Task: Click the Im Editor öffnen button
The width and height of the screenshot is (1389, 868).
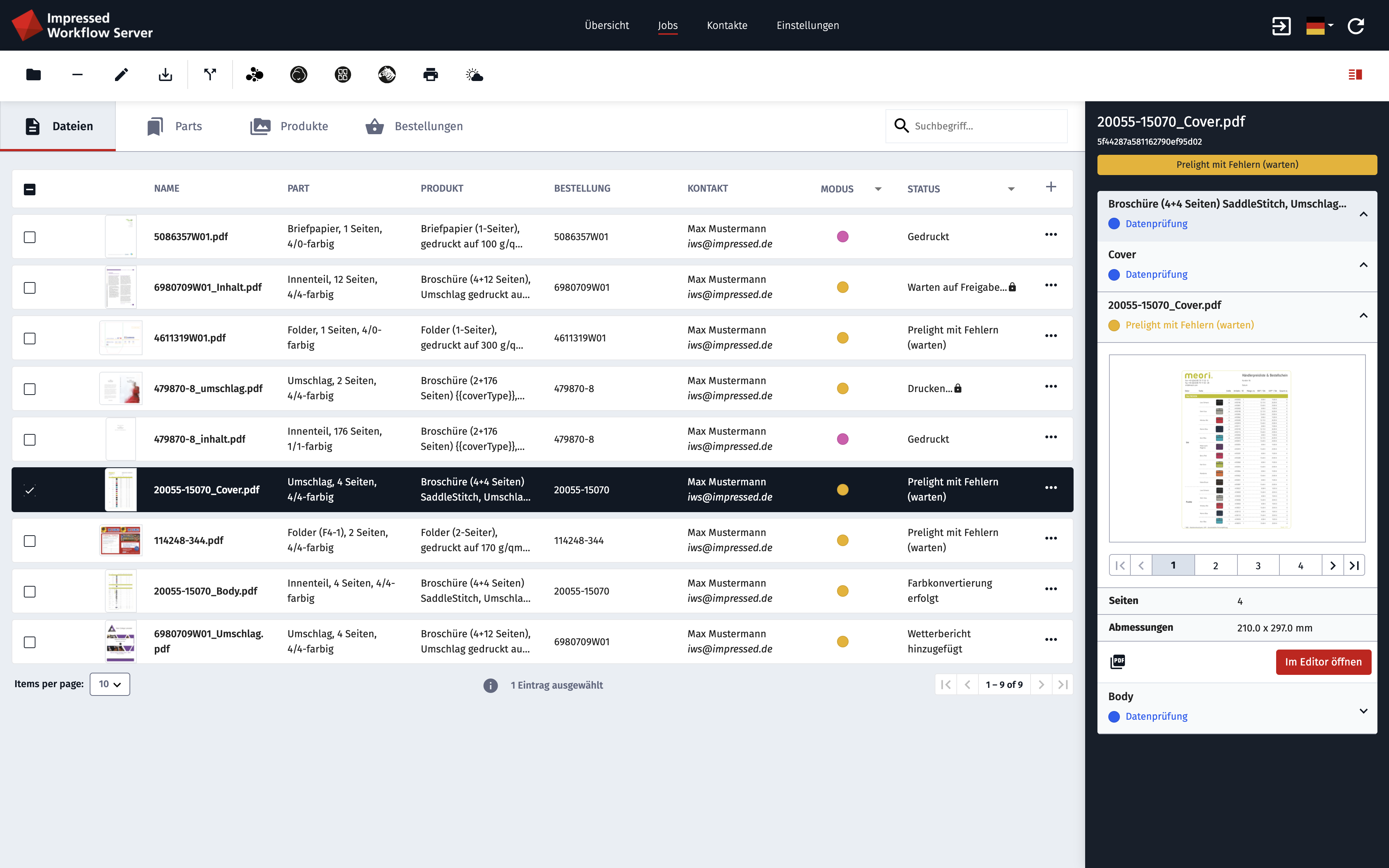Action: [x=1324, y=662]
